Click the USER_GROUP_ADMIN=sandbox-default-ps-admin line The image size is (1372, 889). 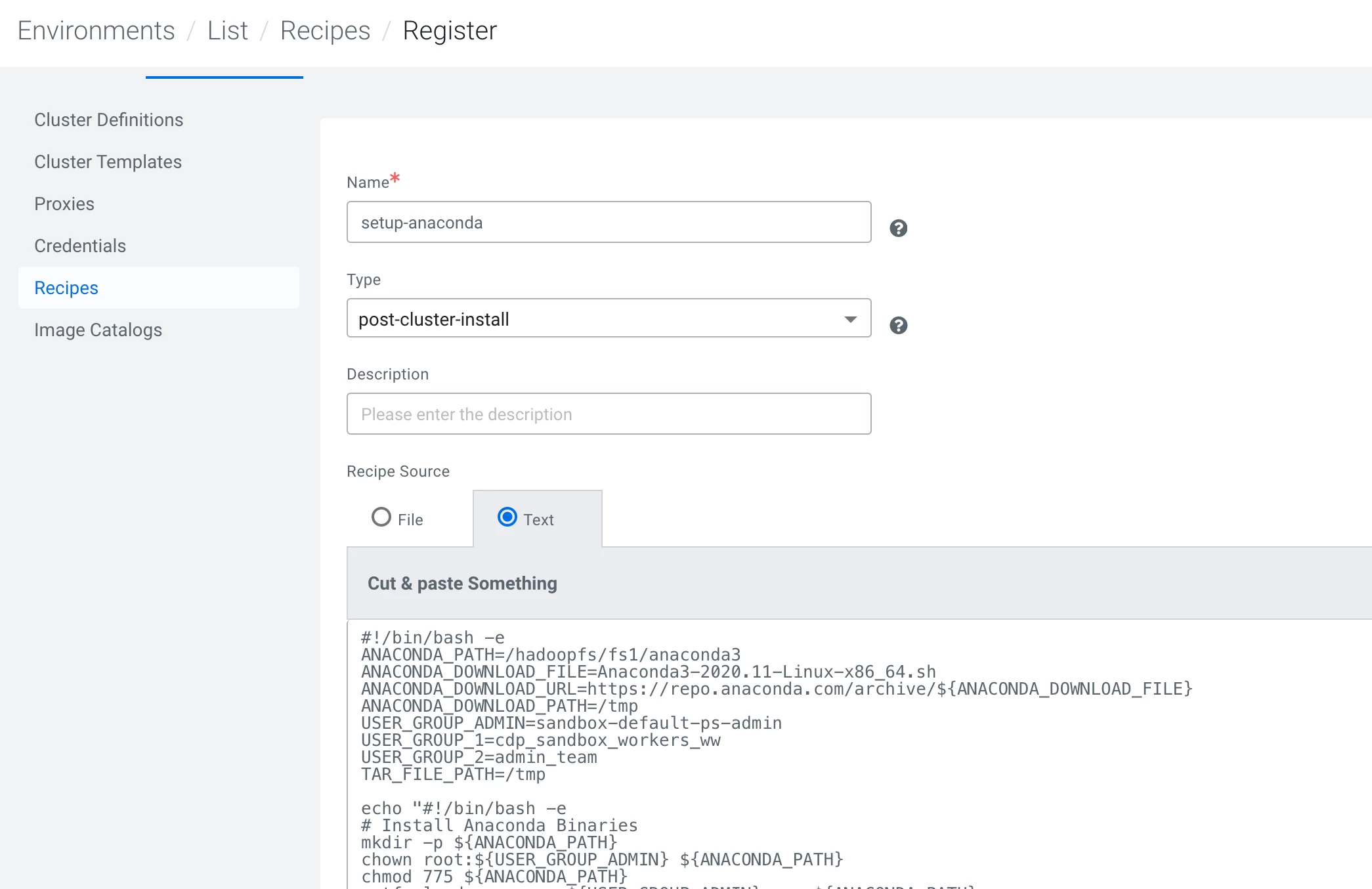pos(571,723)
